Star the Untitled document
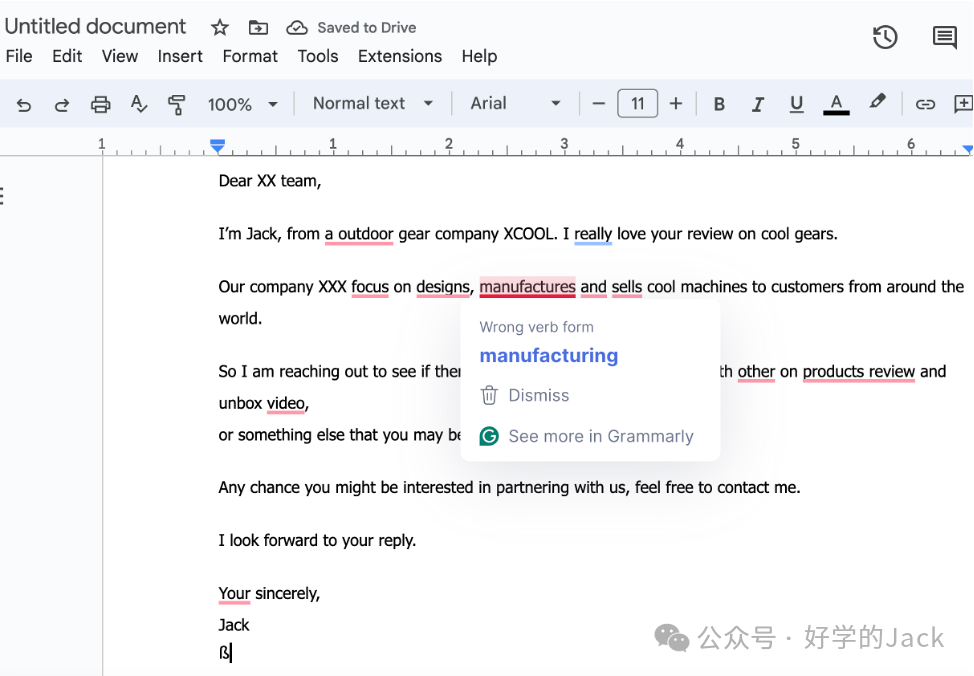This screenshot has width=974, height=676. (x=219, y=27)
